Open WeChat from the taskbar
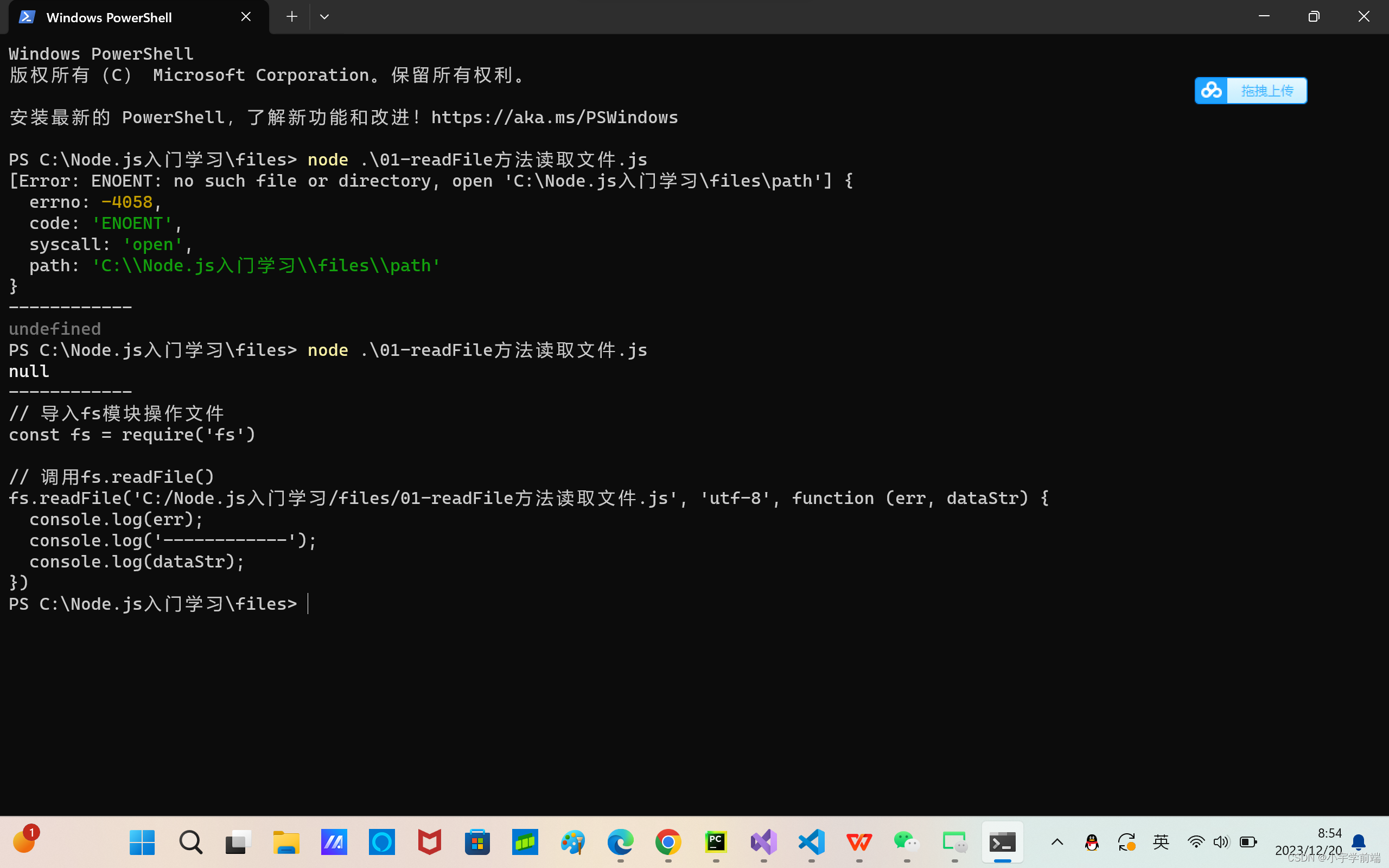 coord(906,842)
